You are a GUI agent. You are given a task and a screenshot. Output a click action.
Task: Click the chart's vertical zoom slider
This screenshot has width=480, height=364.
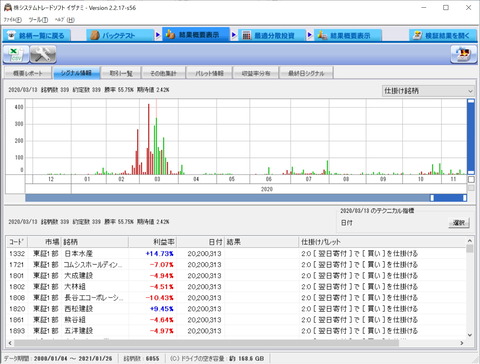[x=471, y=137]
